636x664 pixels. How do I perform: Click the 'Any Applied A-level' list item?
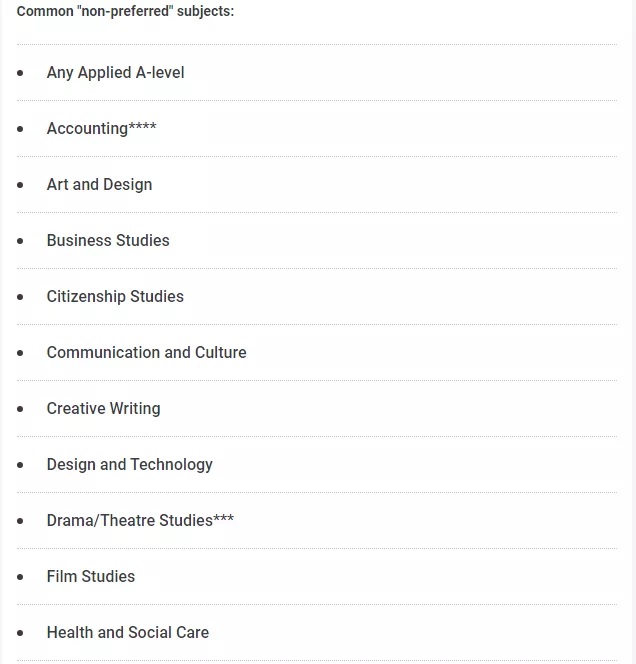[x=115, y=73]
